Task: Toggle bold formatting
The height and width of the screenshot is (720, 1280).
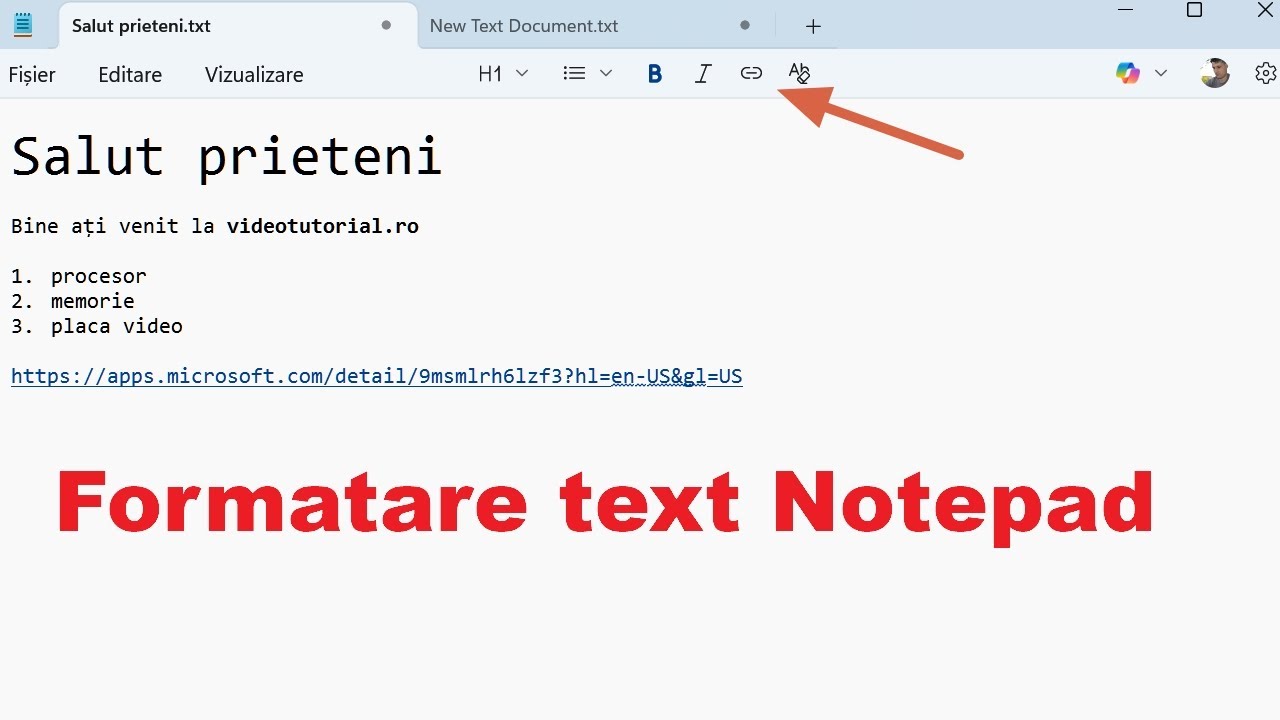Action: pos(655,74)
